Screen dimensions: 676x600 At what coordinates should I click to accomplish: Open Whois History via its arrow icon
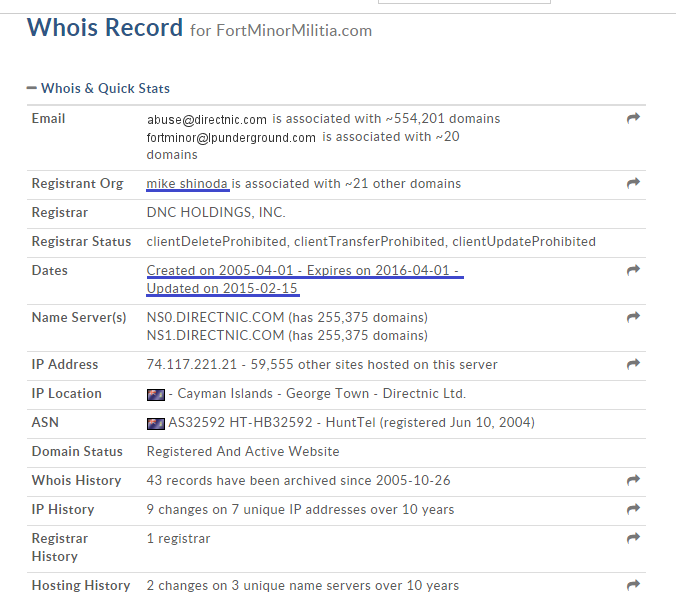pos(632,481)
